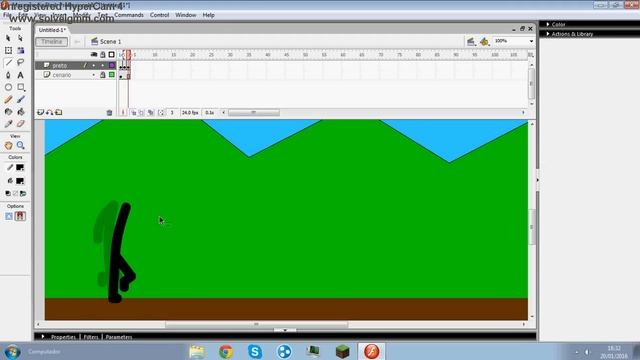Click Show/Hide All Layers eye header
This screenshot has width=640, height=360.
point(93,54)
